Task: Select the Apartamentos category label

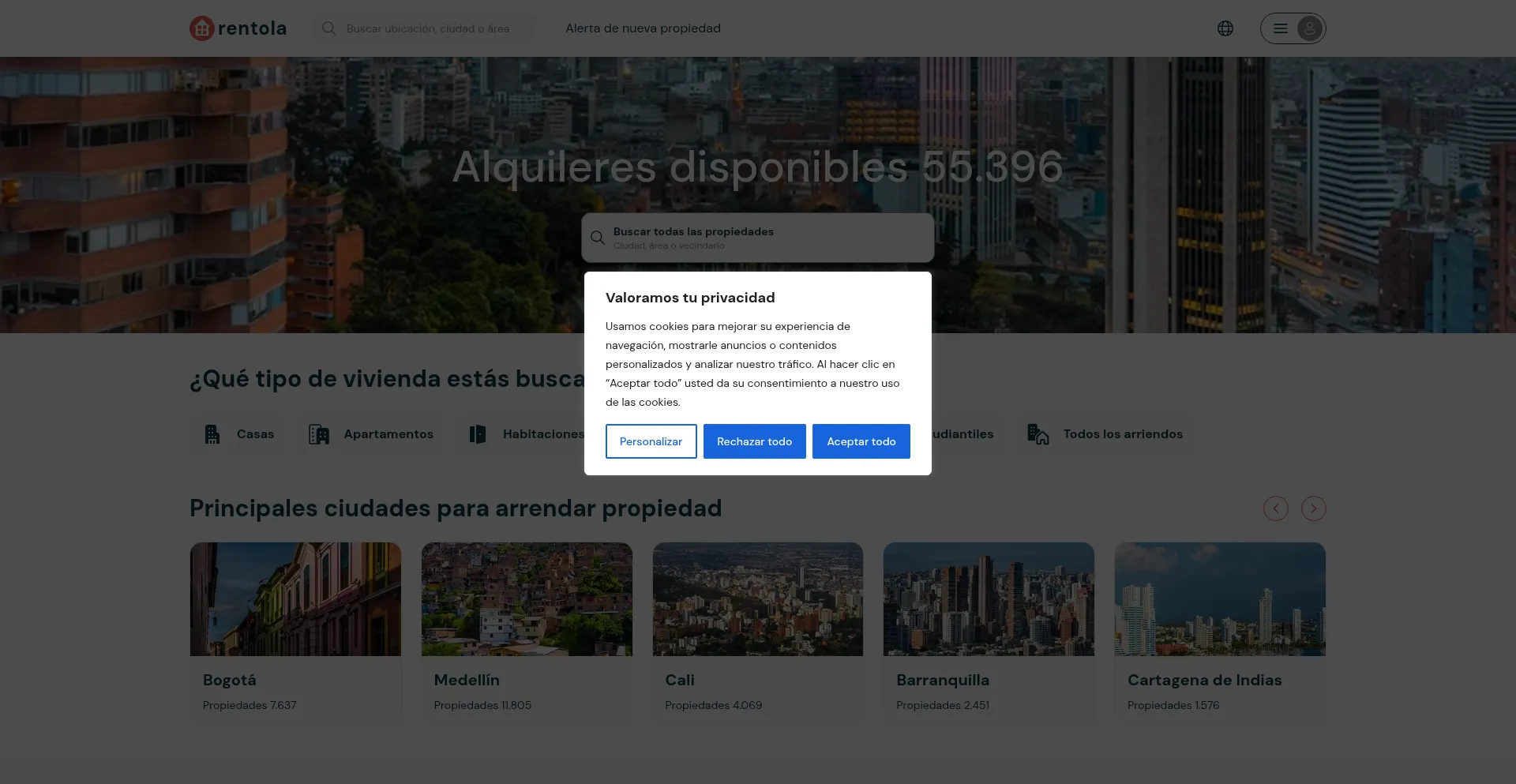Action: click(388, 434)
